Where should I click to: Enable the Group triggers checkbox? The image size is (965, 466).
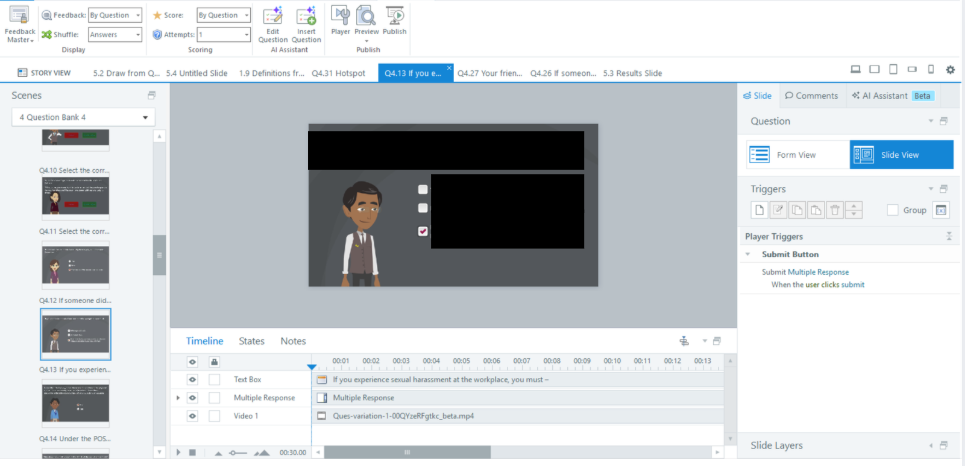(892, 210)
